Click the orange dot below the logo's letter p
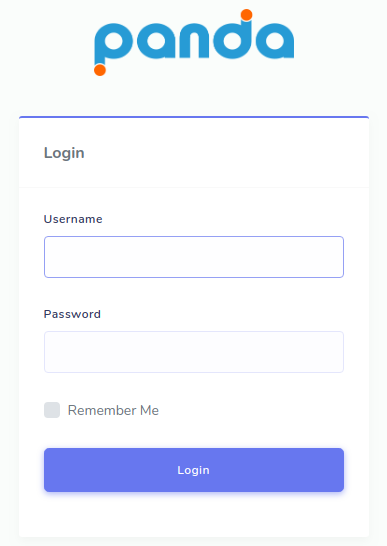This screenshot has height=546, width=387. (100, 70)
